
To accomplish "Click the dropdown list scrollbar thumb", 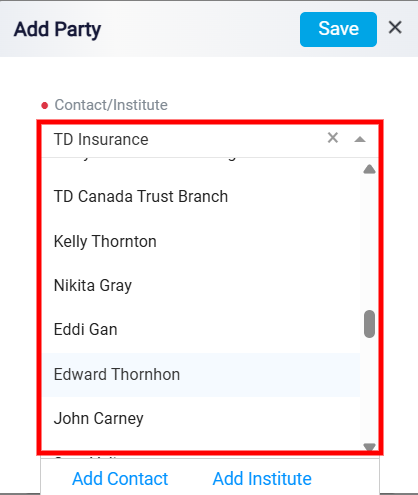I will pos(369,324).
